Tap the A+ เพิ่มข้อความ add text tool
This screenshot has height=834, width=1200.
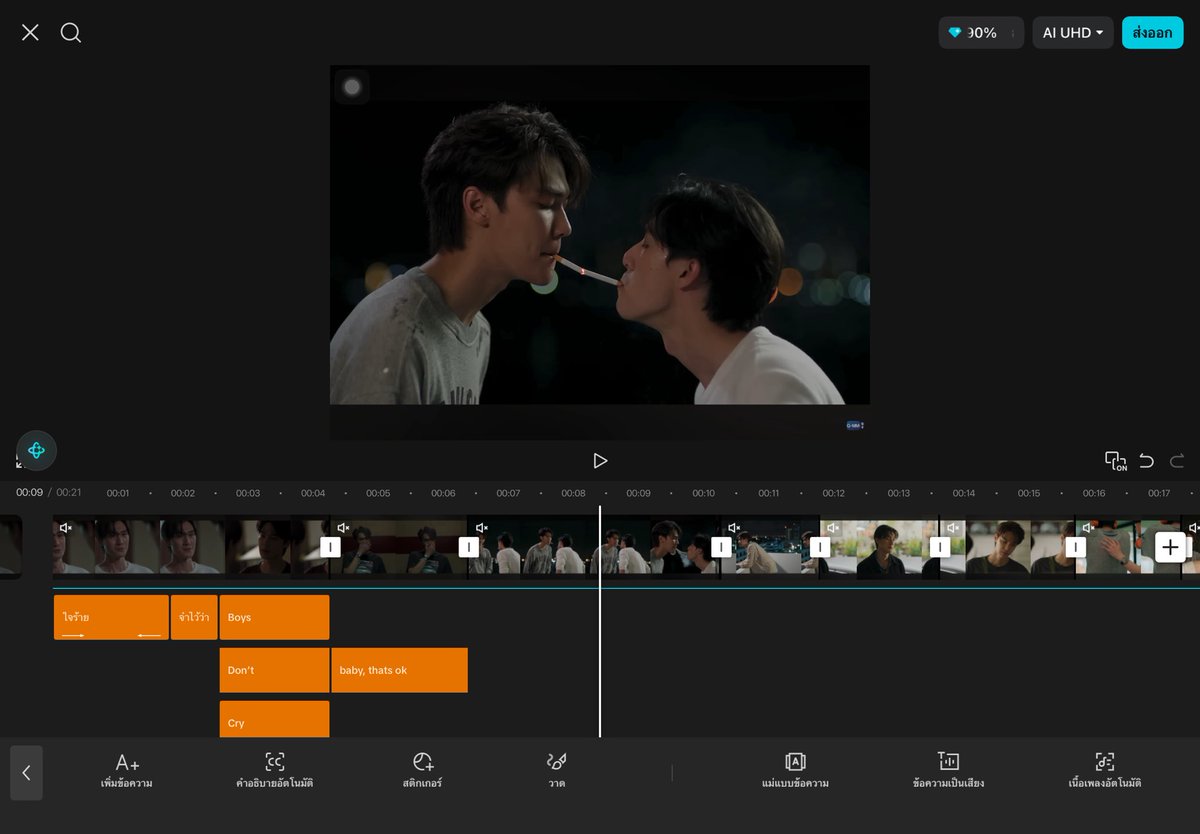[x=127, y=771]
